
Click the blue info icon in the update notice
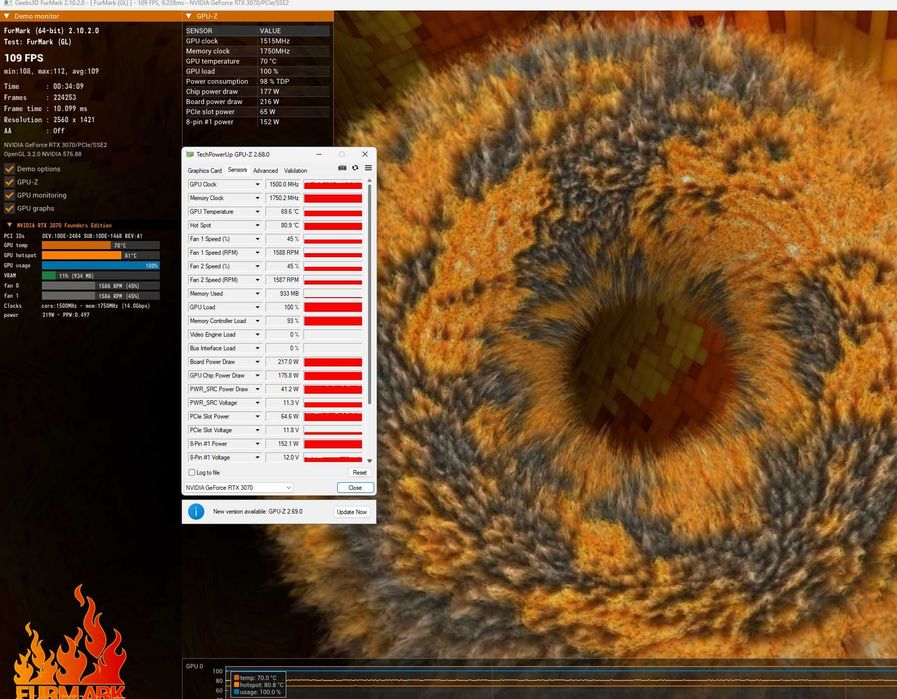click(196, 511)
